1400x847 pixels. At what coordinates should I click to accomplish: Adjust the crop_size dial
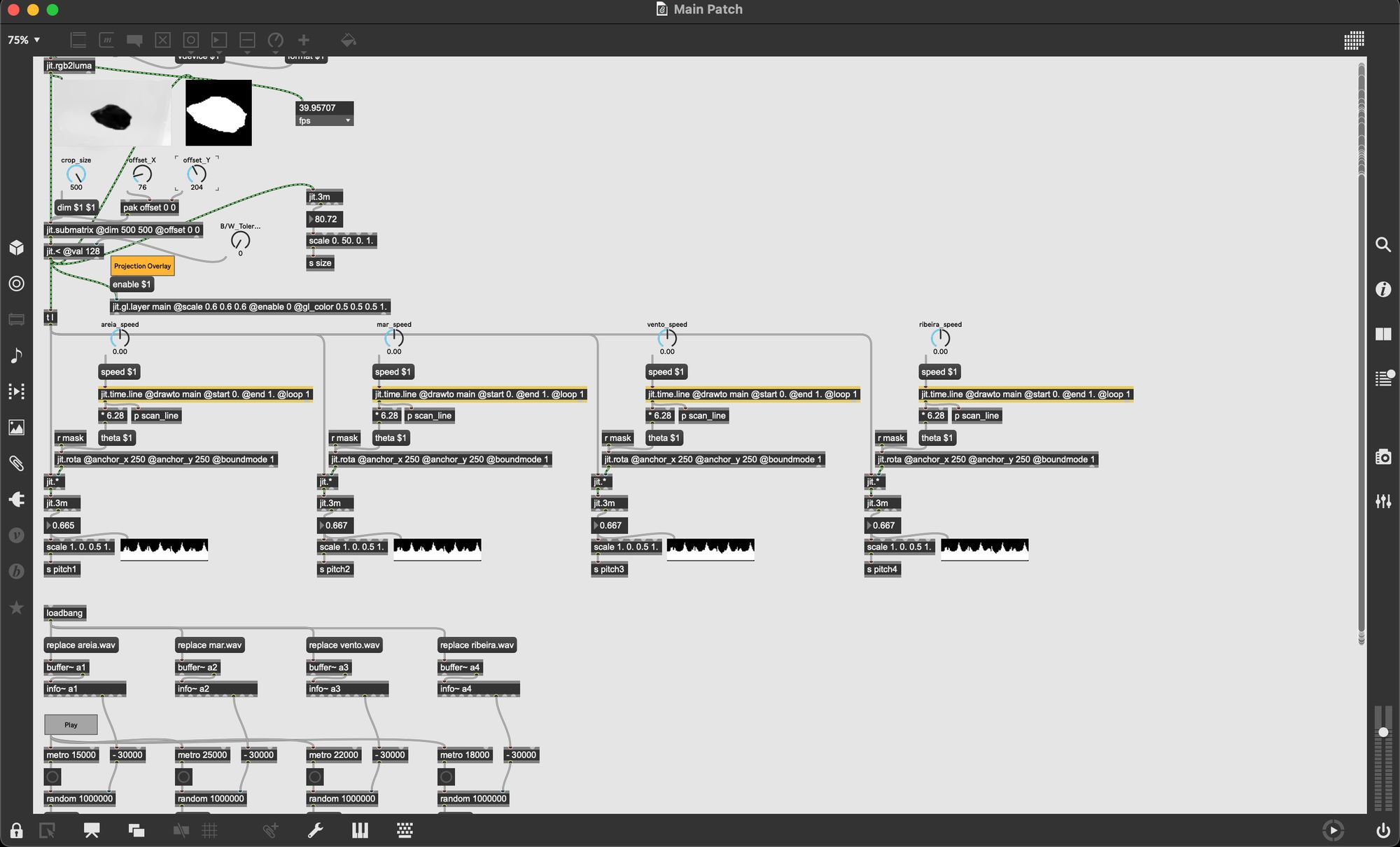[76, 174]
